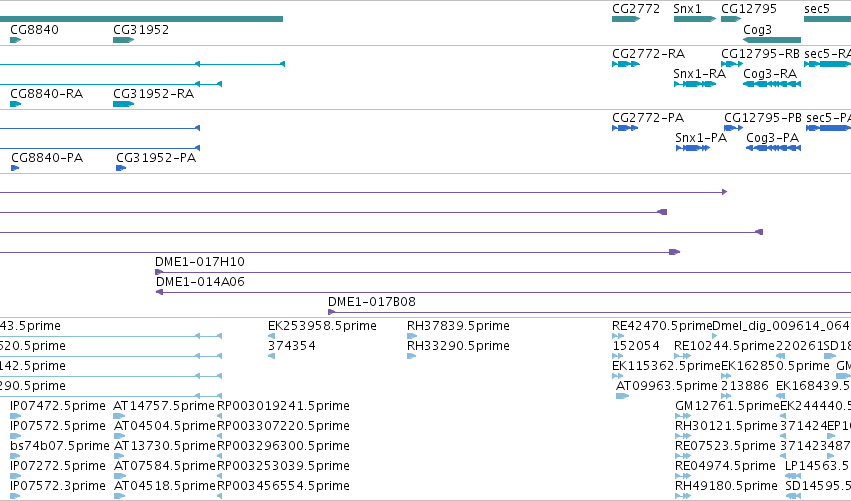Select the DME1-014A06 clone label
This screenshot has height=501, width=851.
coord(200,282)
